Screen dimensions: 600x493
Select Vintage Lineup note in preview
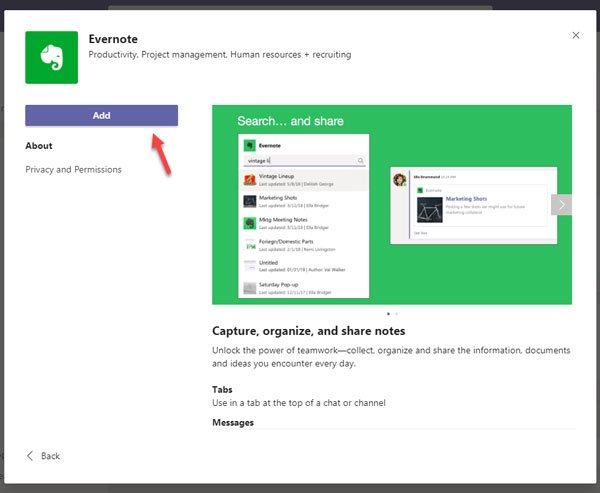(x=304, y=180)
